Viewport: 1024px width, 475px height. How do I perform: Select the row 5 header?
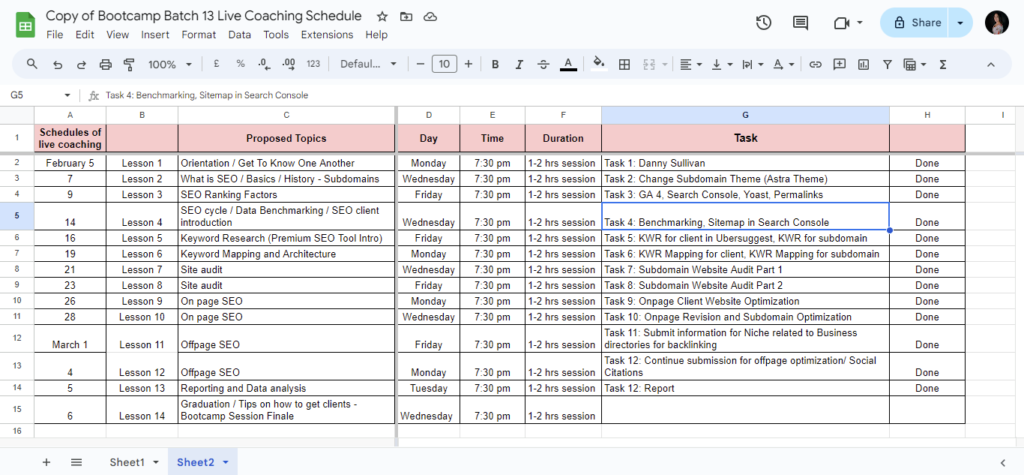[x=17, y=216]
